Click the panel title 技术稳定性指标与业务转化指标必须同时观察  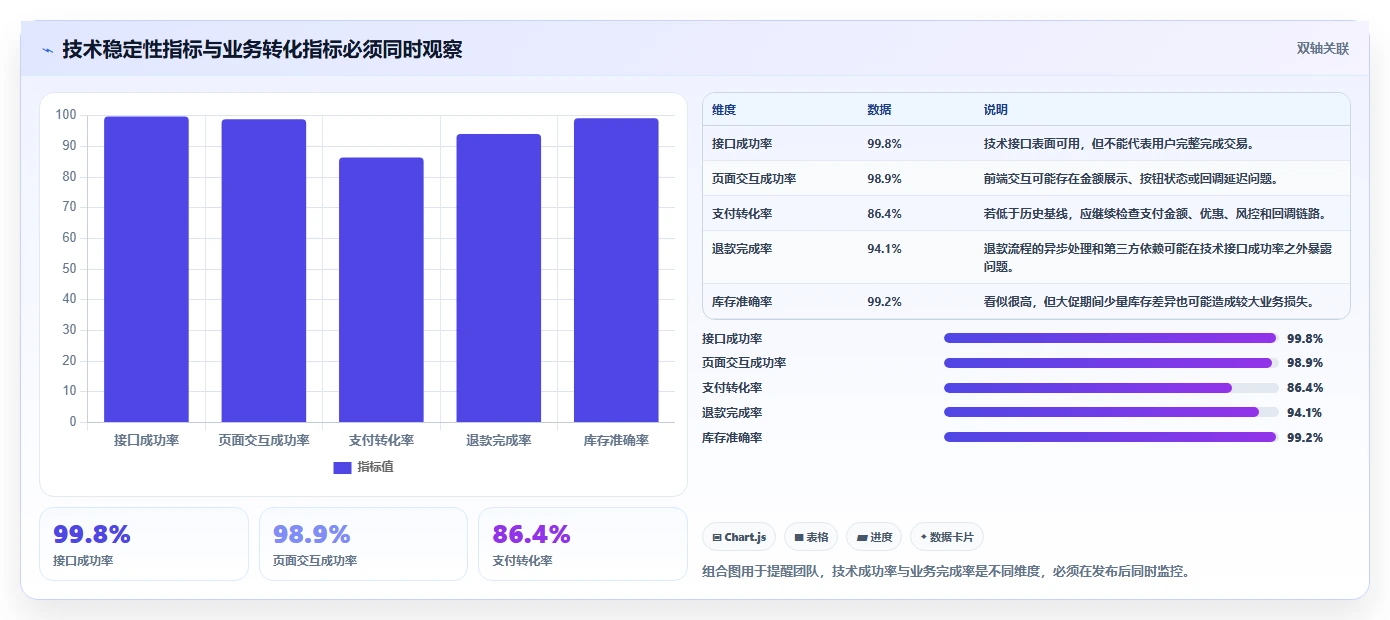tap(262, 49)
